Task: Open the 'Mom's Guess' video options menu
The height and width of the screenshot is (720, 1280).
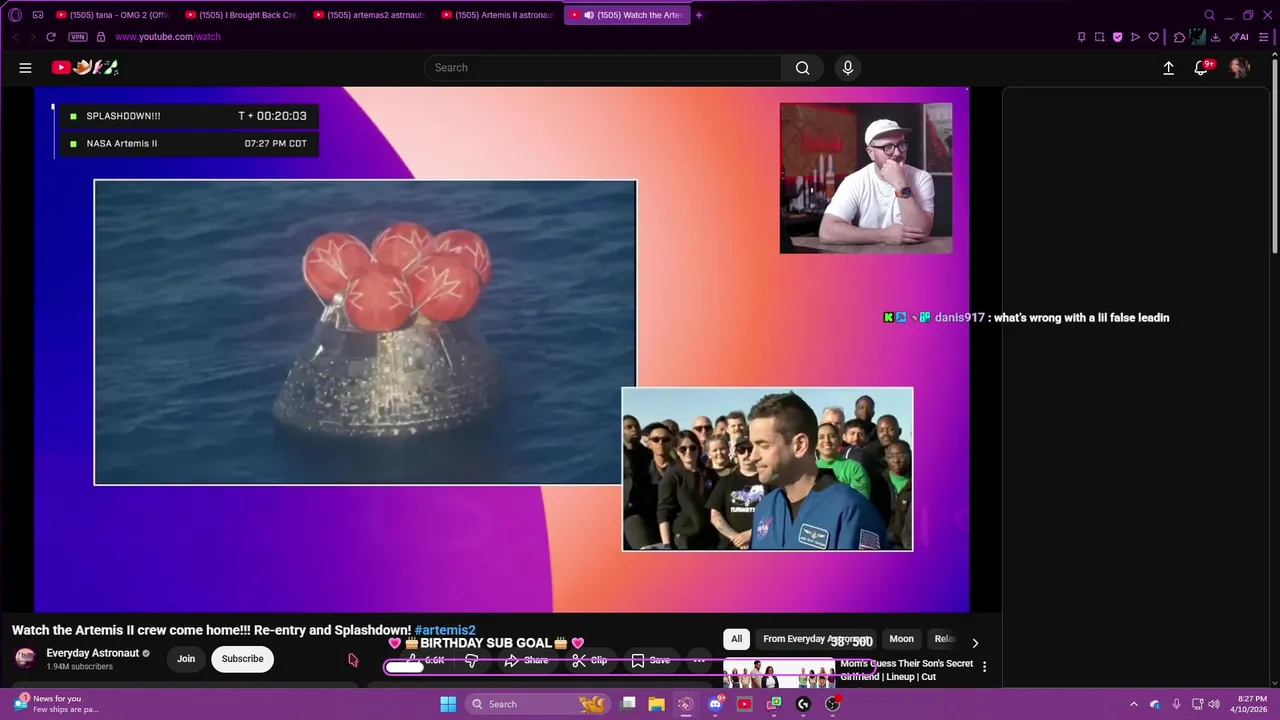Action: [x=984, y=667]
